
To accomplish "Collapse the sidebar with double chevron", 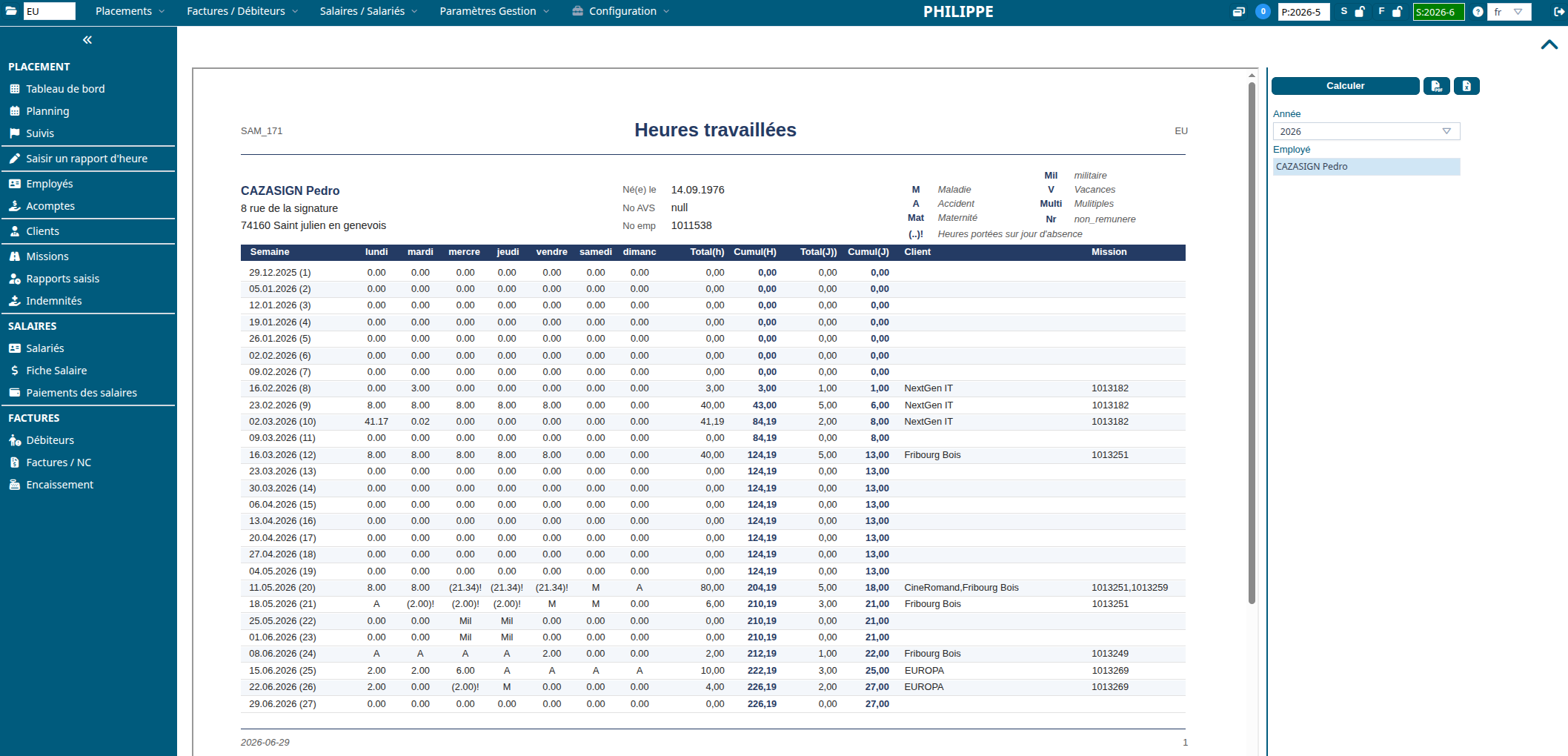I will click(x=87, y=40).
